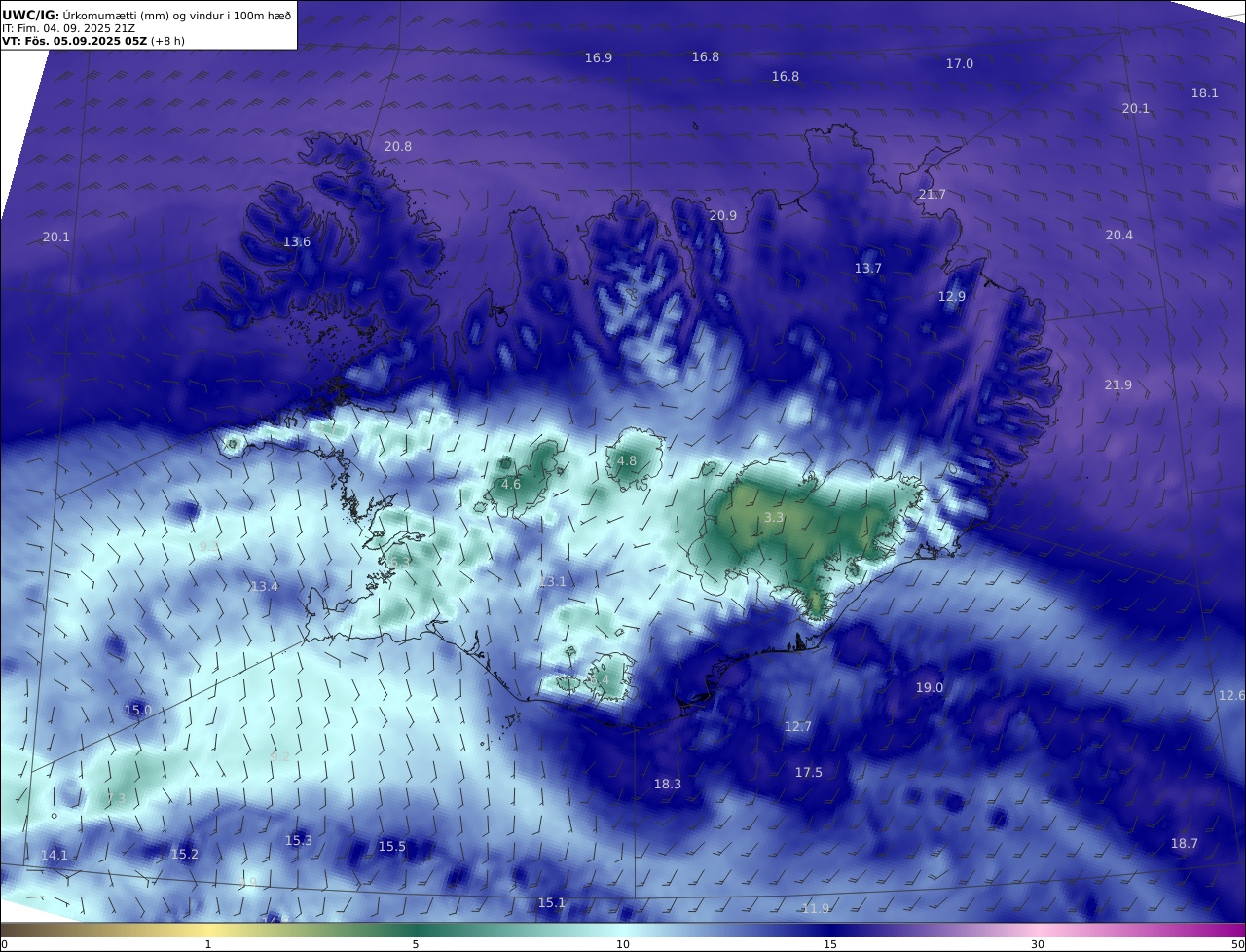
Task: Click the colorbar tick label 1
Action: click(x=208, y=944)
